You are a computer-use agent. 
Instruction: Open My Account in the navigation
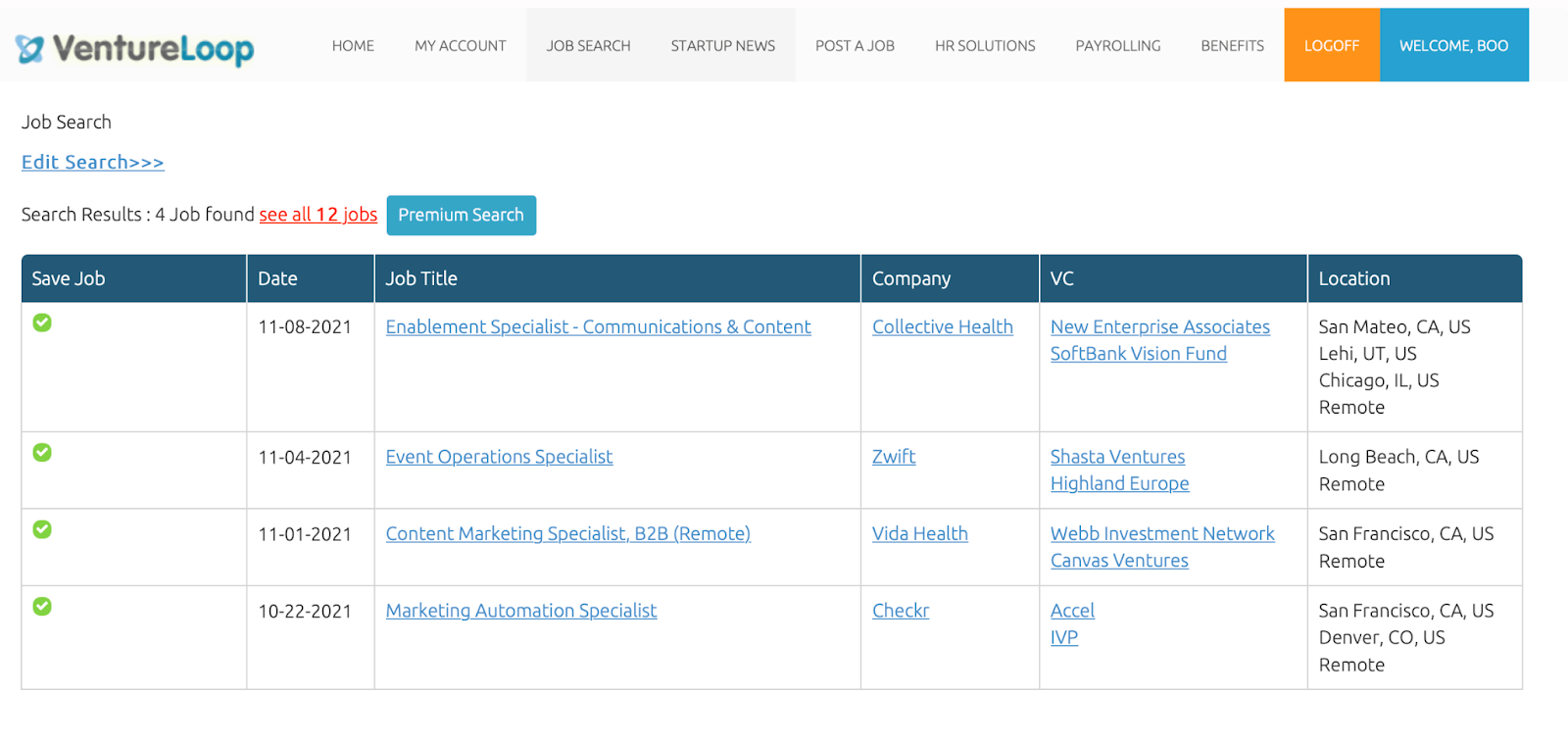[x=461, y=45]
